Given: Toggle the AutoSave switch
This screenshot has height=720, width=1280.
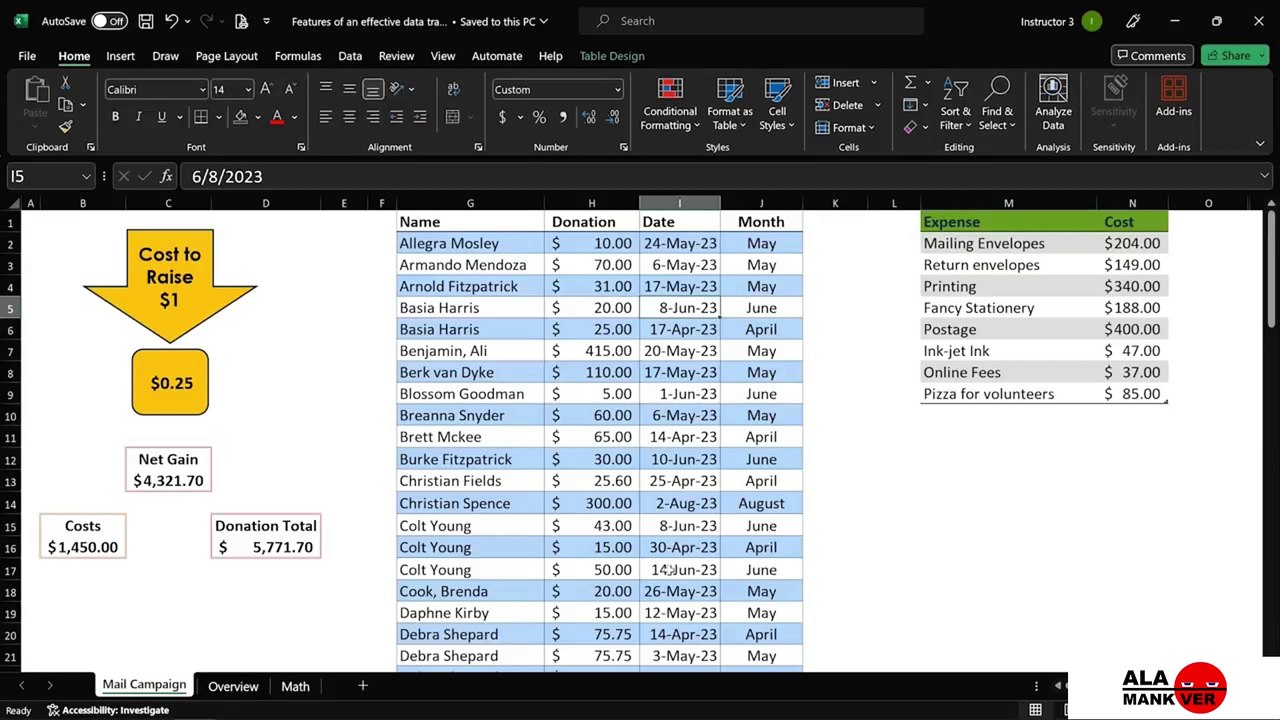Looking at the screenshot, I should pyautogui.click(x=109, y=21).
